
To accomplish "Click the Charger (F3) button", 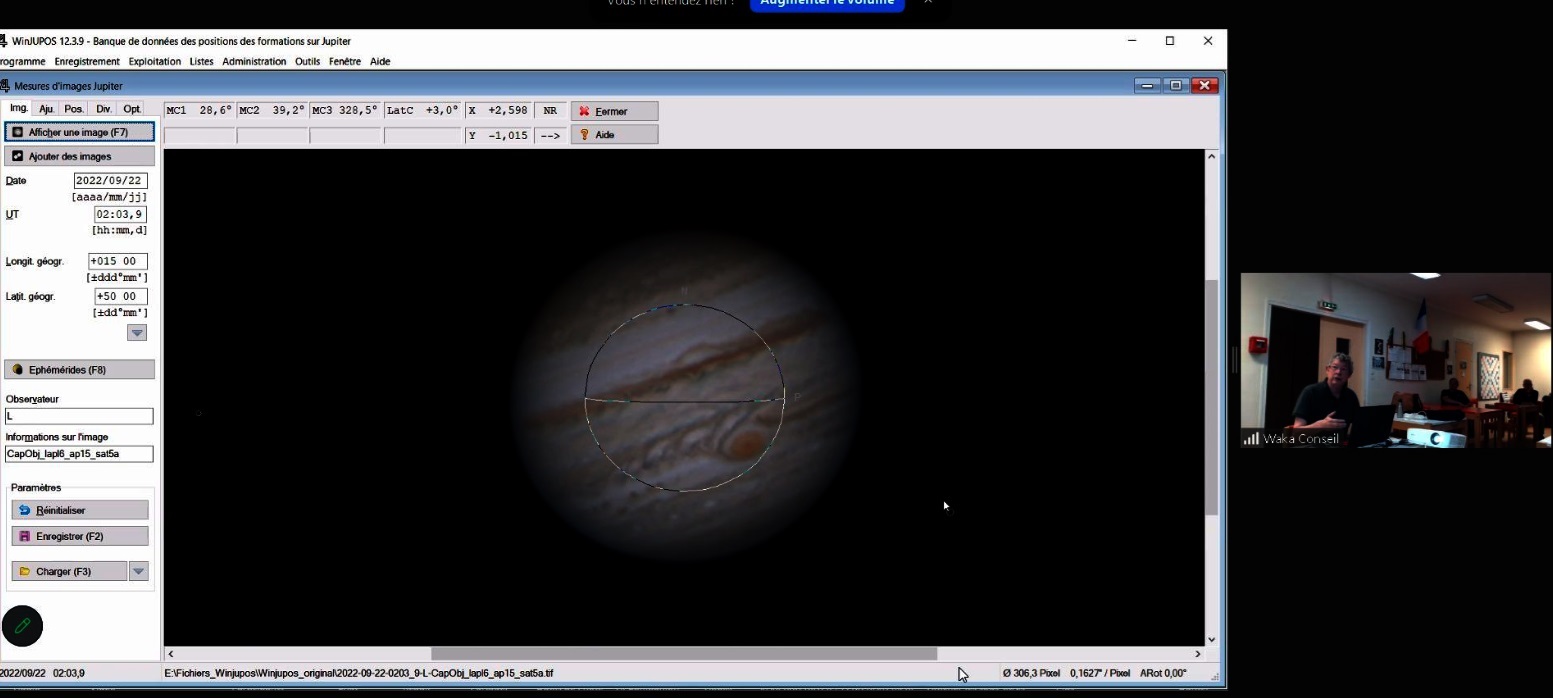I will tap(69, 571).
